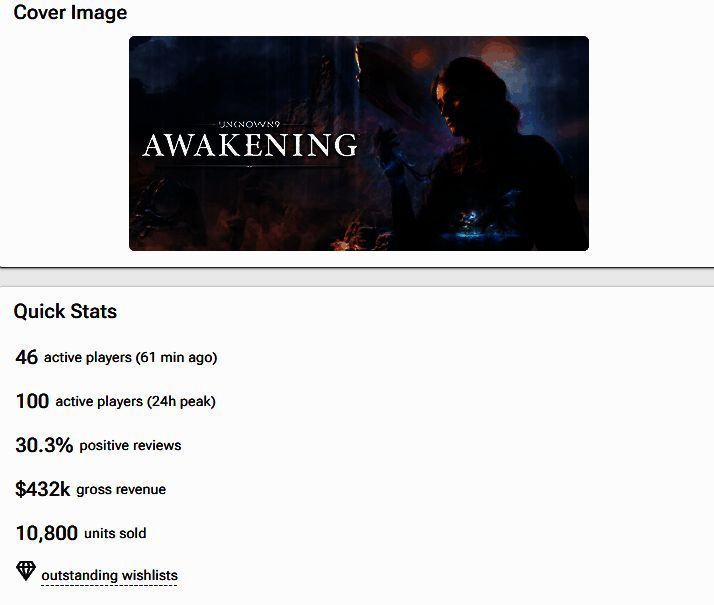Click the $432k revenue figure
Screen dimensions: 714x605
coord(42,489)
